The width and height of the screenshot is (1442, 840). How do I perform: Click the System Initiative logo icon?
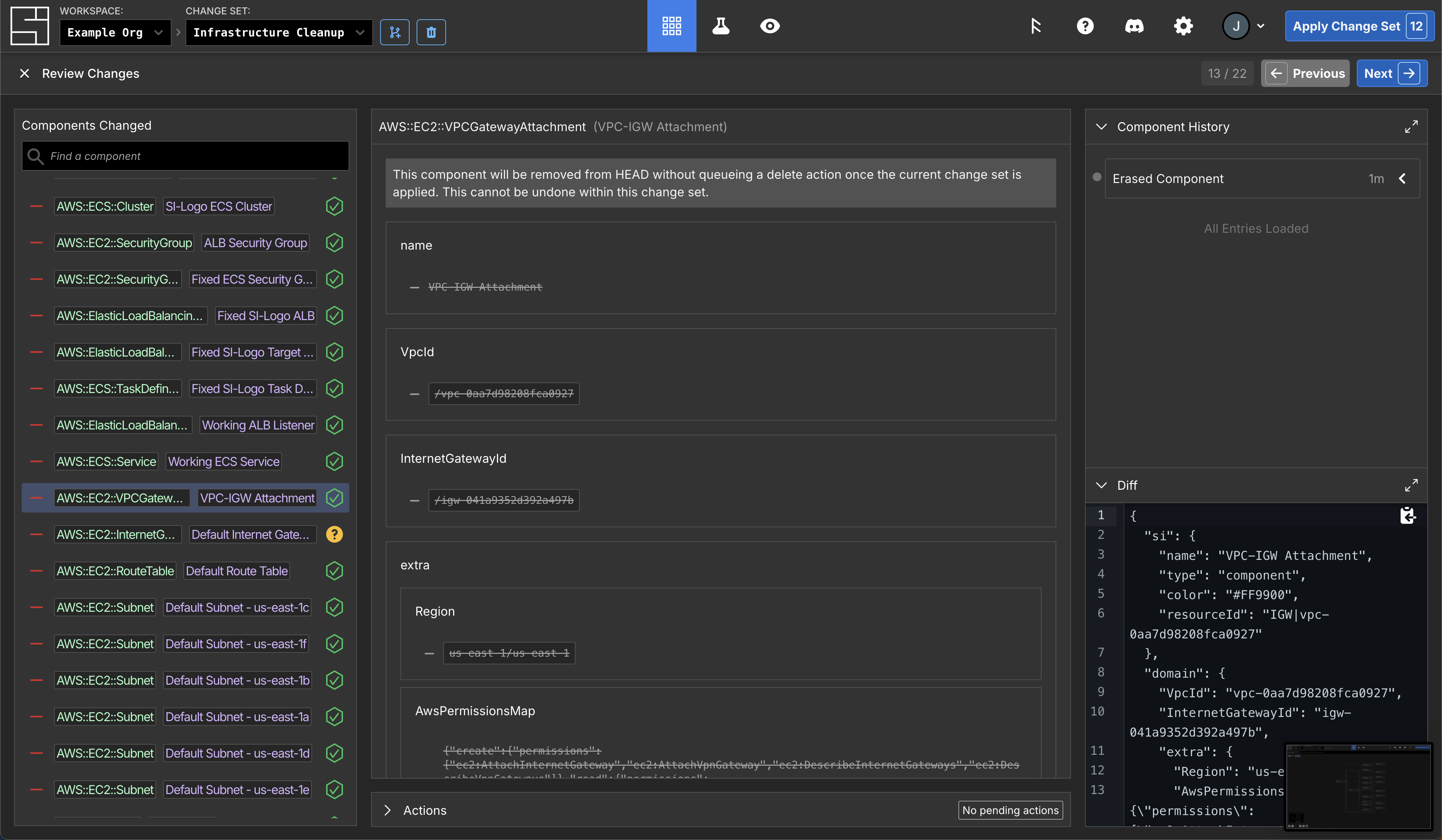(x=30, y=26)
